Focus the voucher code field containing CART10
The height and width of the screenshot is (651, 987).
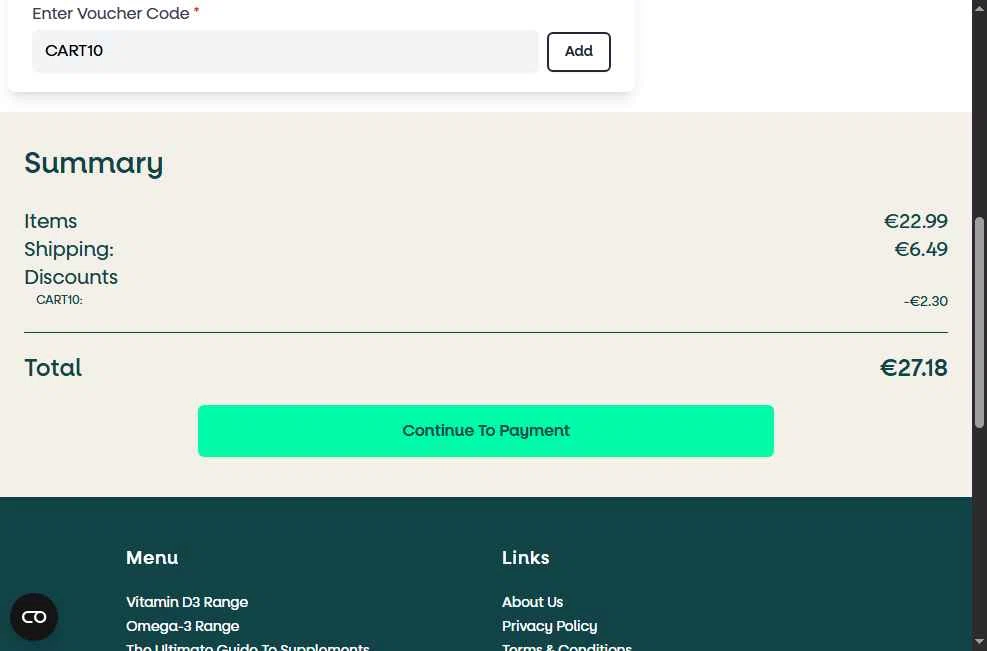pyautogui.click(x=285, y=51)
